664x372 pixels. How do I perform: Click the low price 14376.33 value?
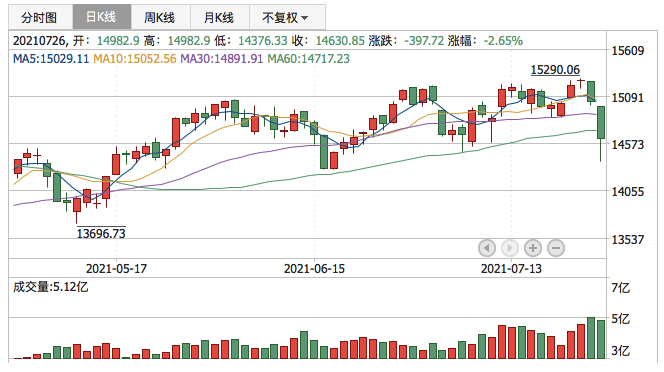[263, 41]
